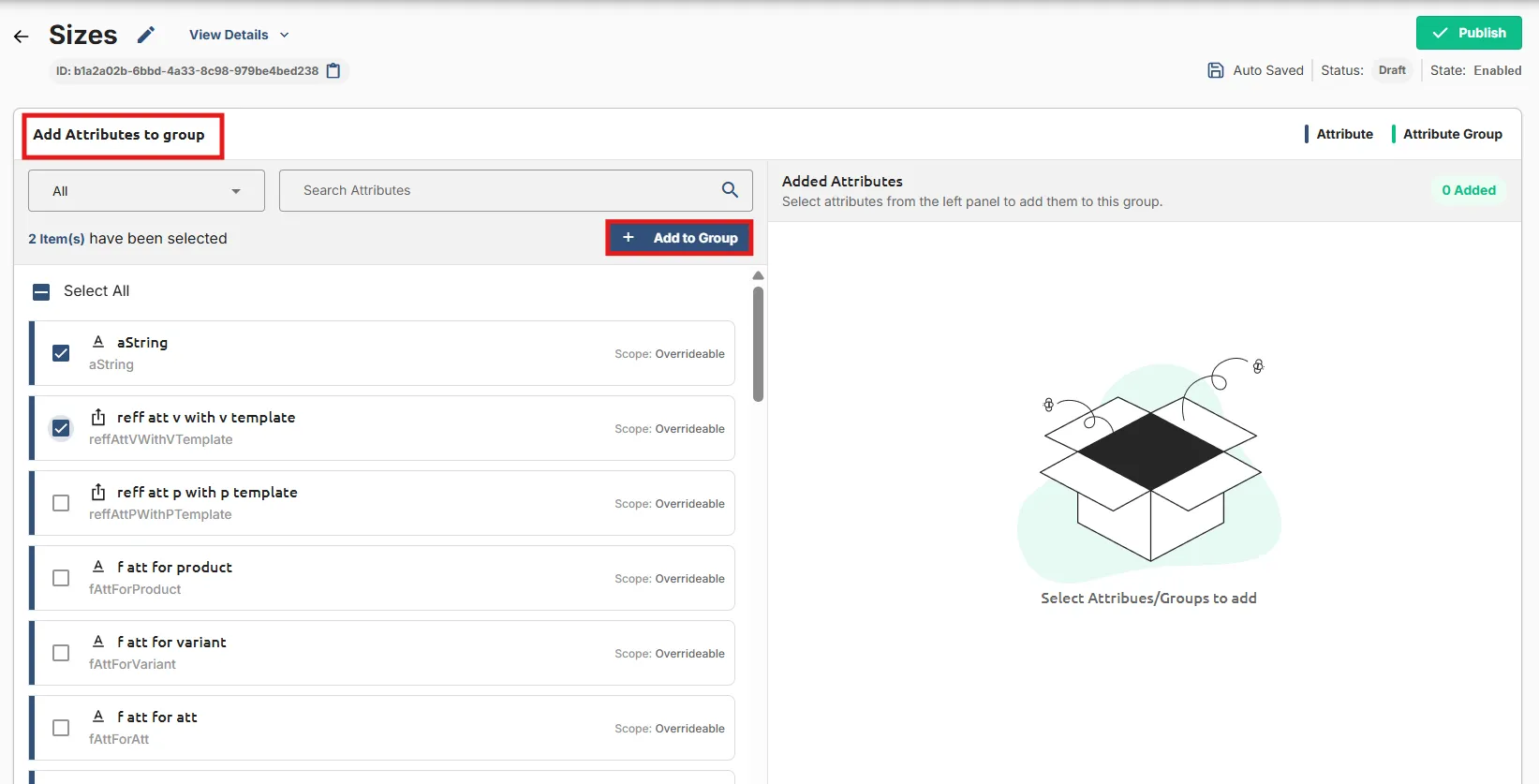Click the 'Added Attributes' heading
The height and width of the screenshot is (784, 1539).
842,182
